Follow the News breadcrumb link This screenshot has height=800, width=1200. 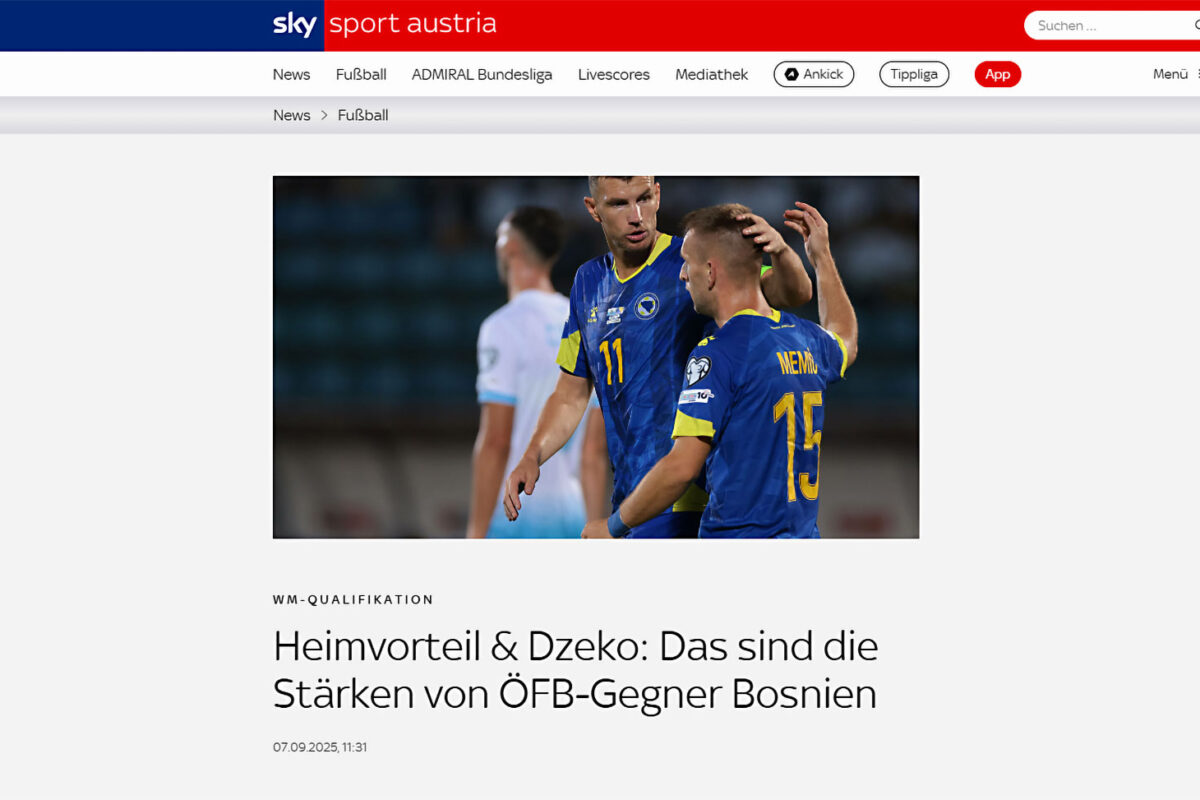[x=292, y=115]
